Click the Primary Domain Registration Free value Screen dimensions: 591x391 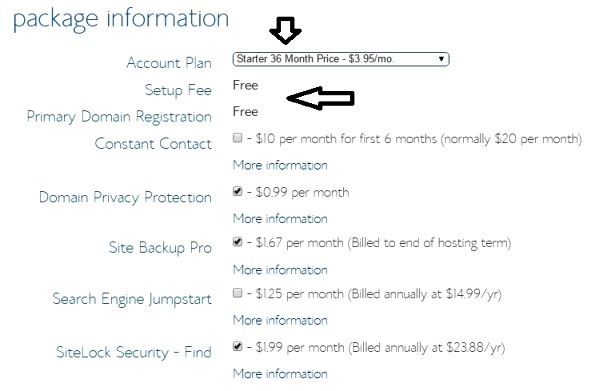[245, 112]
